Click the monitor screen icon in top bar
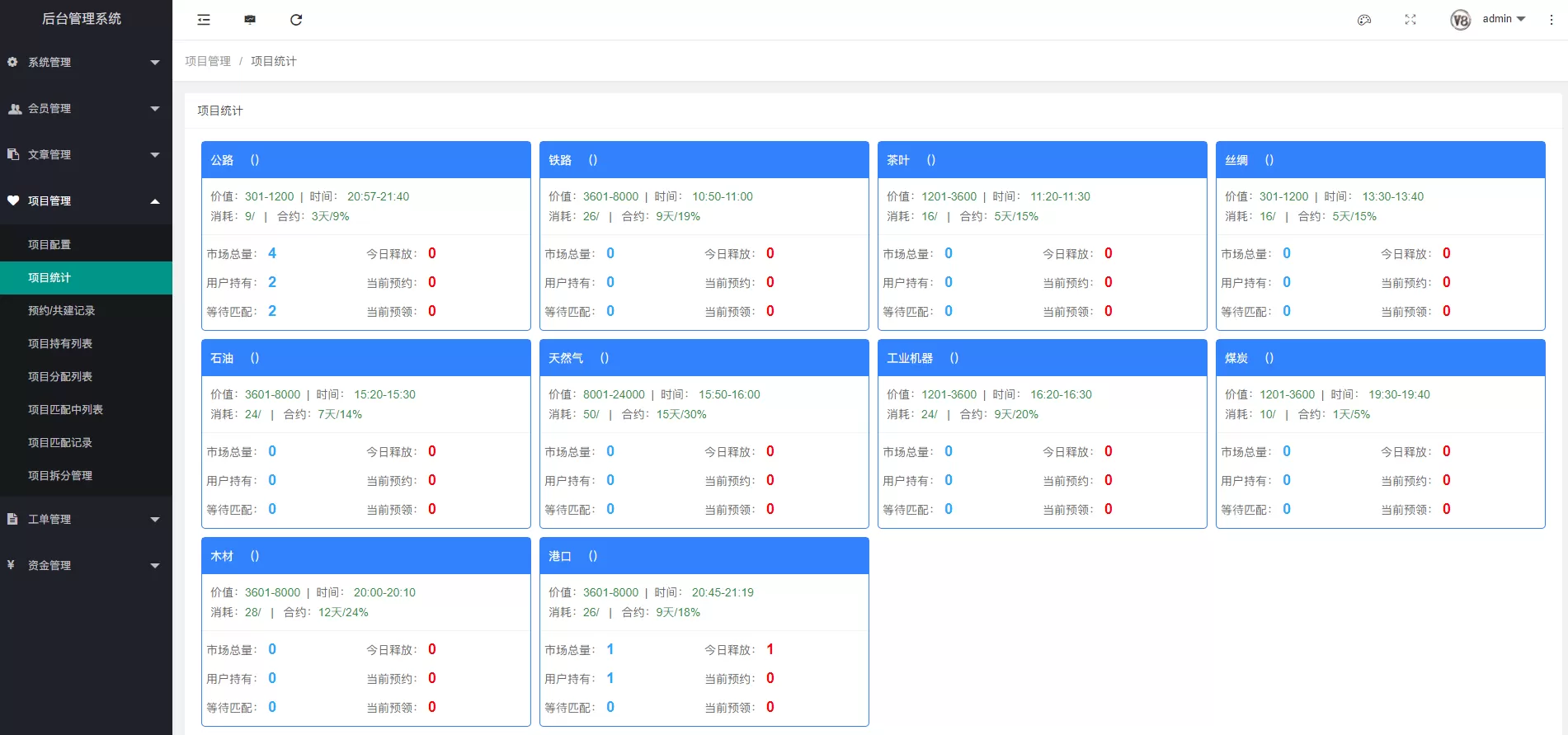1568x735 pixels. click(x=250, y=20)
